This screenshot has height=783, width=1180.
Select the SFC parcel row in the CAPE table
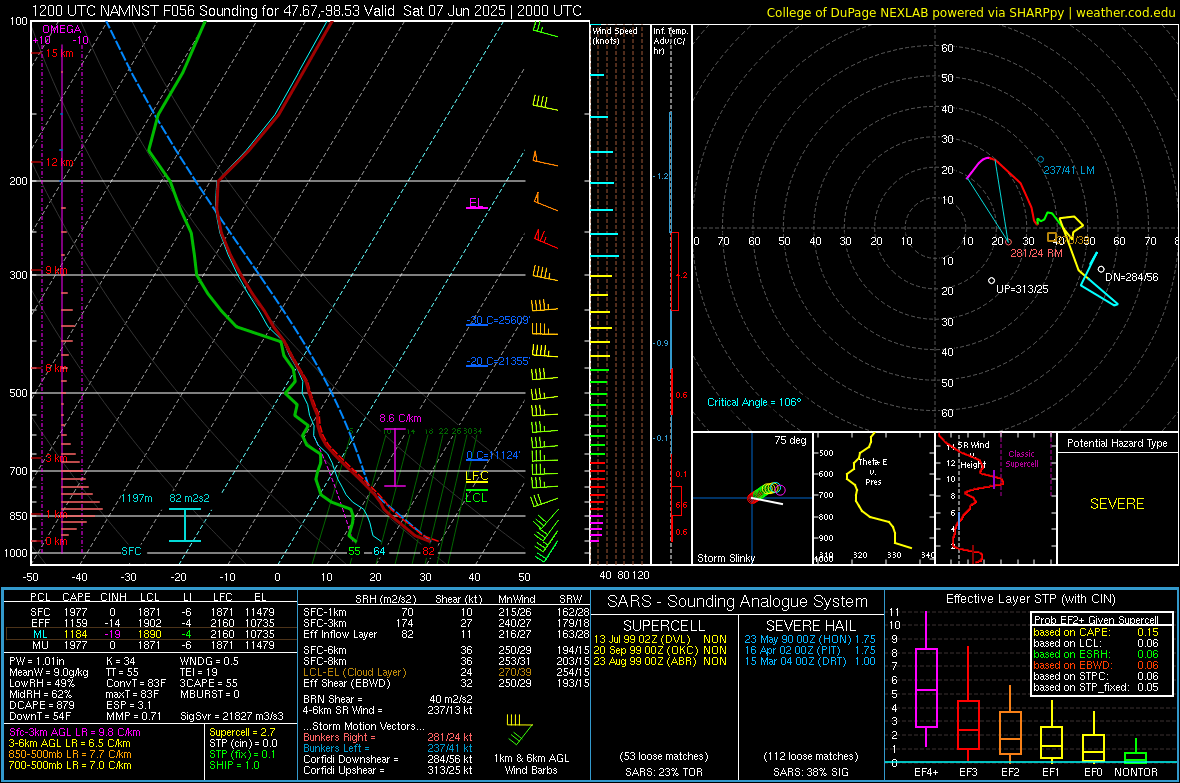tap(151, 612)
